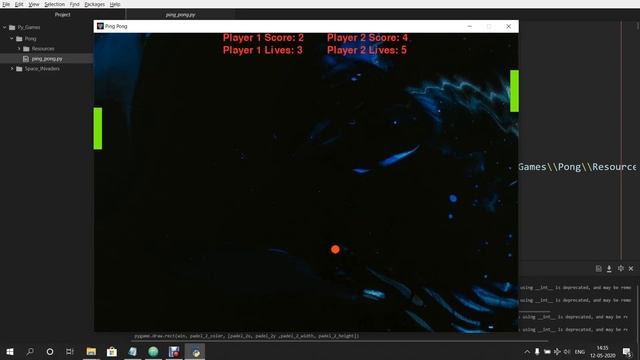Click the Player 1 Lives text
Viewport: 640px width, 360px height.
click(x=262, y=50)
